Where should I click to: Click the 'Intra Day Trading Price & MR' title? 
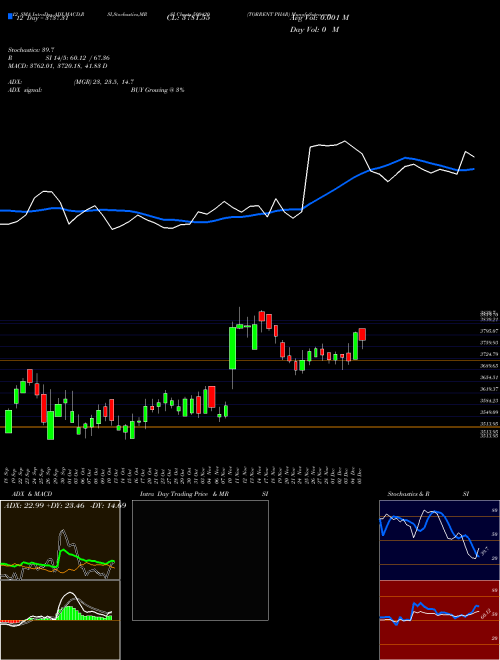click(184, 494)
